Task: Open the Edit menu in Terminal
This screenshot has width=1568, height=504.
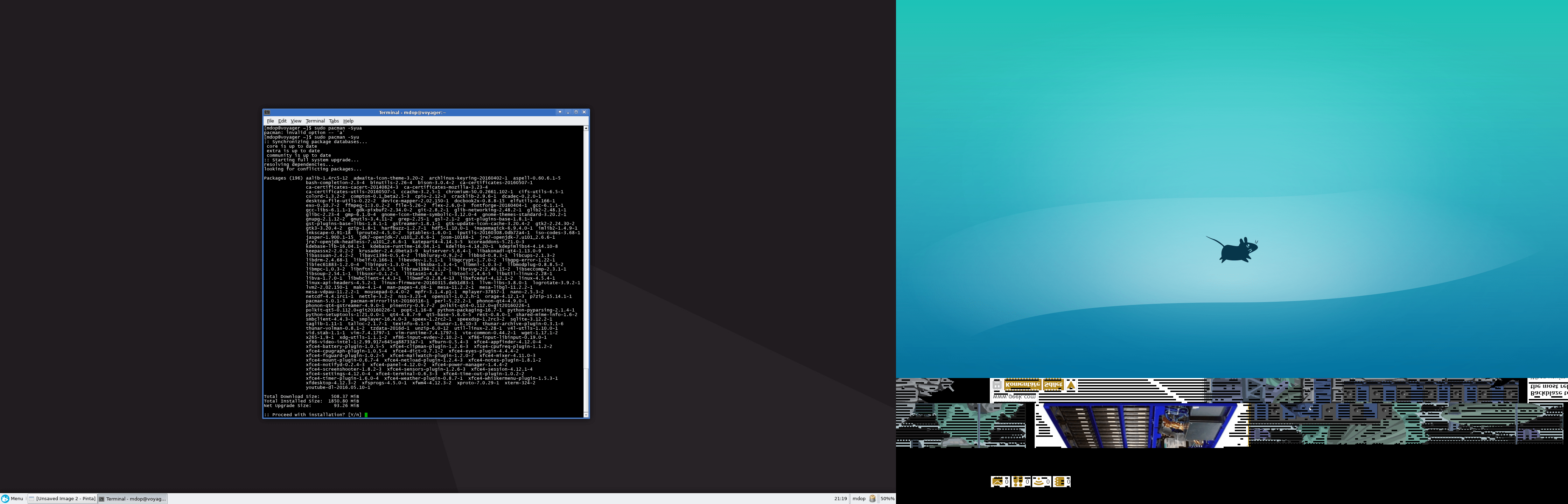Action: pyautogui.click(x=282, y=121)
